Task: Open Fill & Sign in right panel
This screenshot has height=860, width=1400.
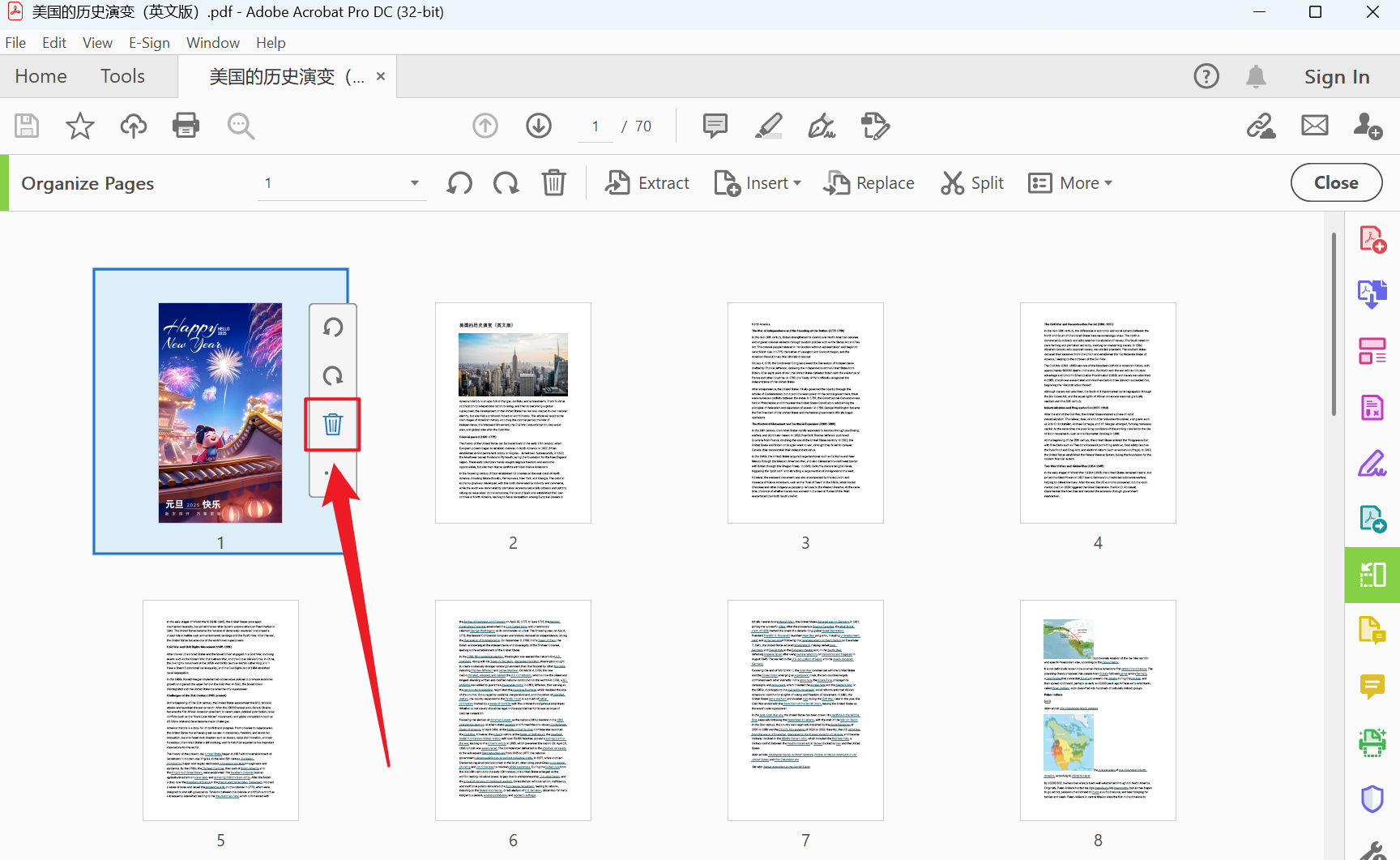Action: (x=1372, y=463)
